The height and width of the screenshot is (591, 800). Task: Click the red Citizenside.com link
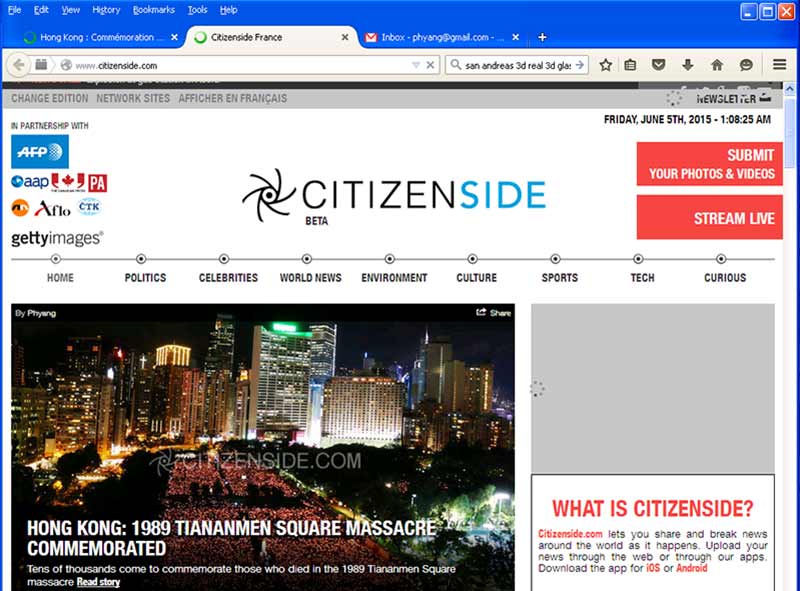tap(570, 534)
